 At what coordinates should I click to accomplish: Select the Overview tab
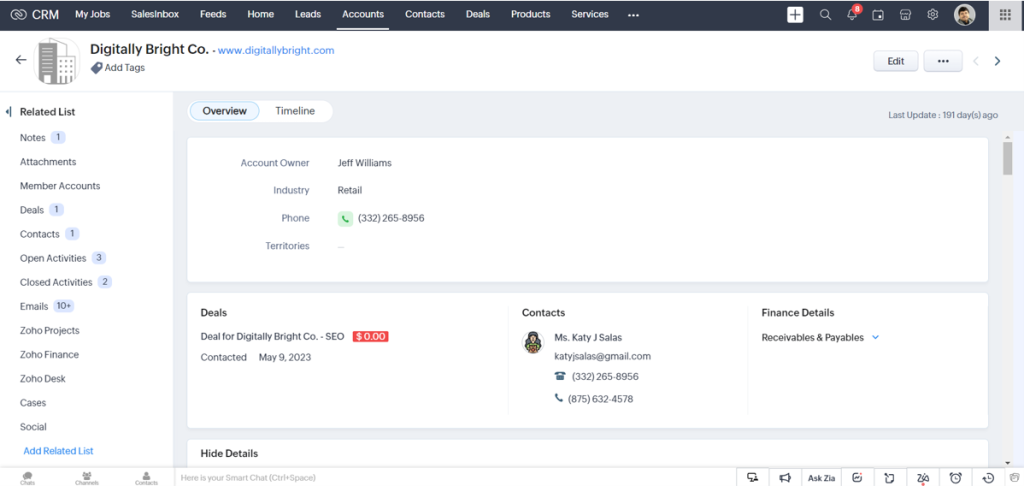pyautogui.click(x=225, y=111)
